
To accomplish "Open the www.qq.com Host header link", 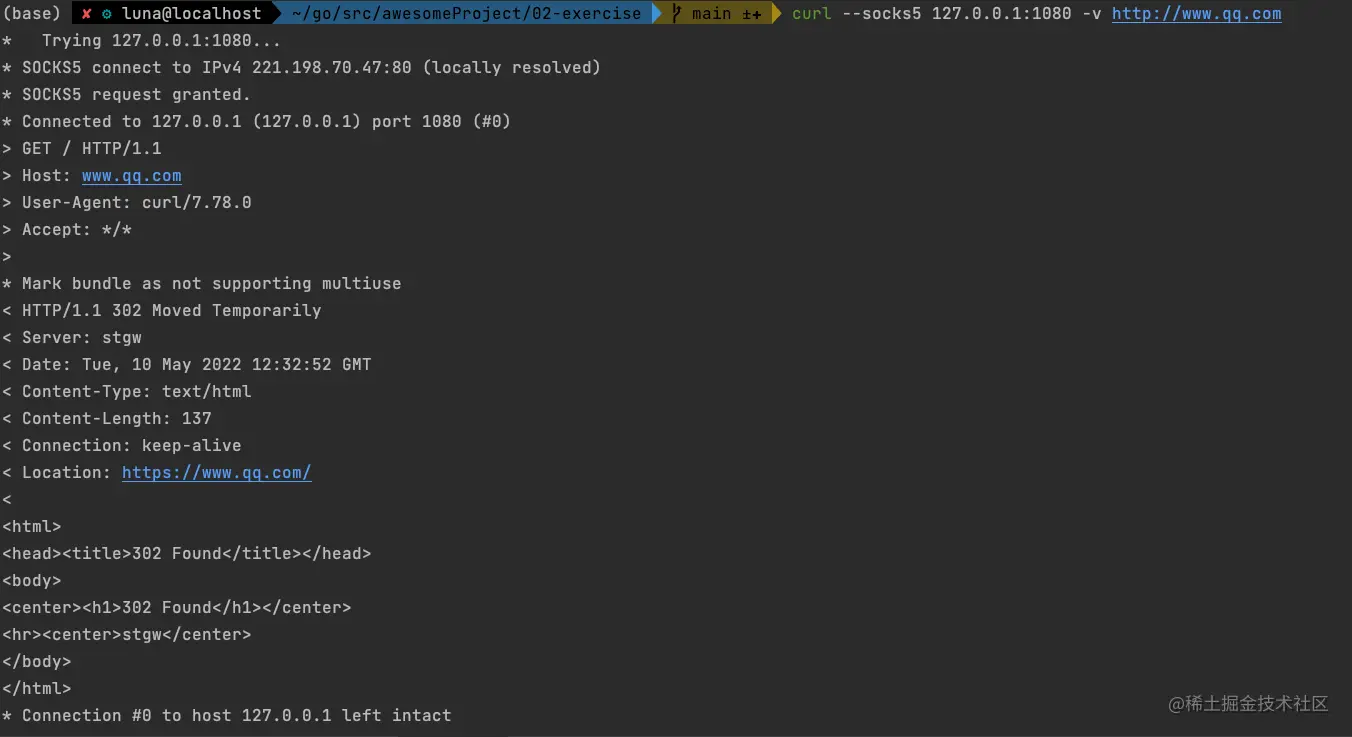I will pyautogui.click(x=131, y=176).
